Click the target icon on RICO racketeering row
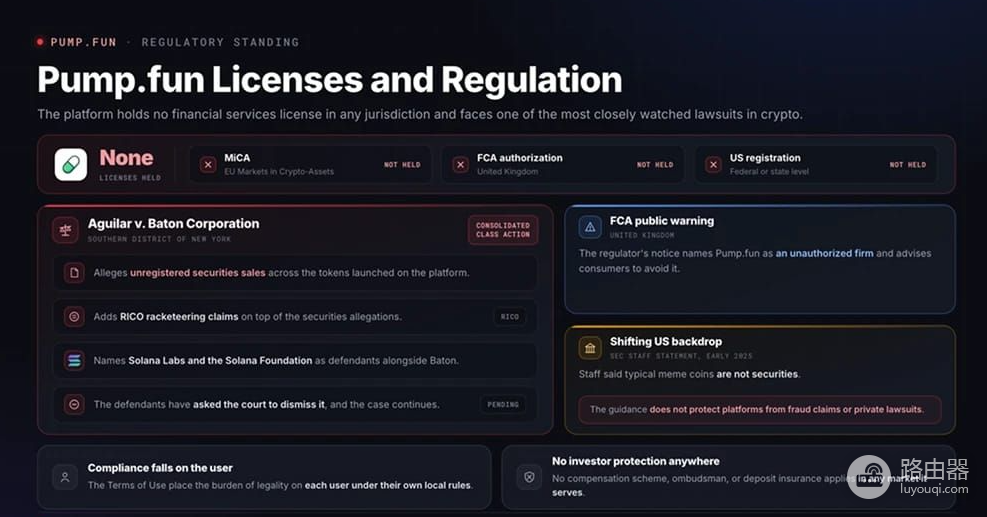Screen dimensions: 987x517 click(x=74, y=316)
